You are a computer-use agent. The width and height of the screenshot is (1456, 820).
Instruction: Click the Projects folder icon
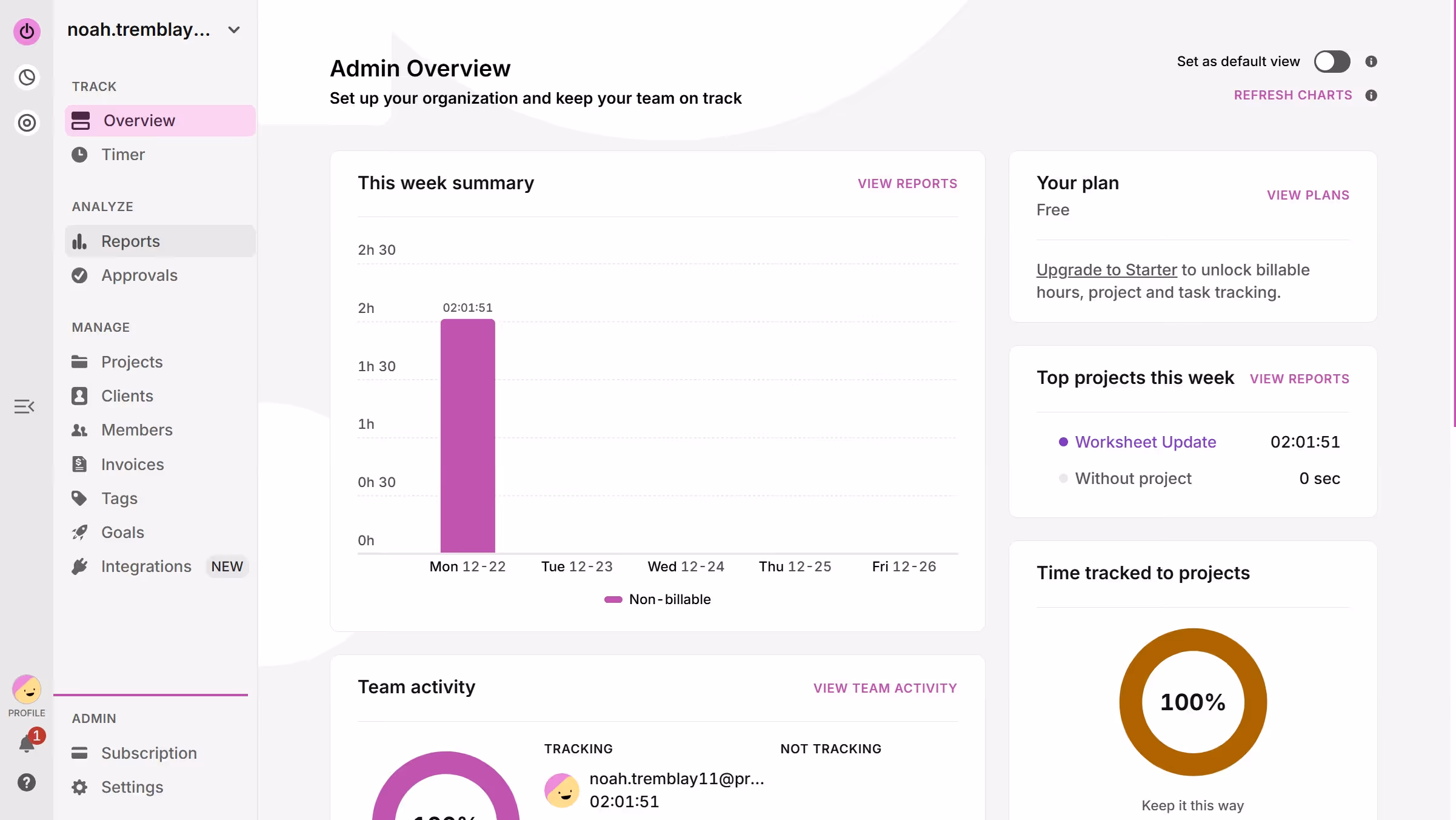[x=79, y=362]
